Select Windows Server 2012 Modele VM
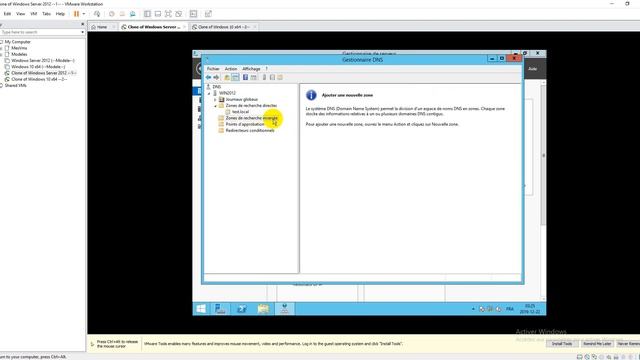Screen dimensions: 640x360 tap(43, 60)
